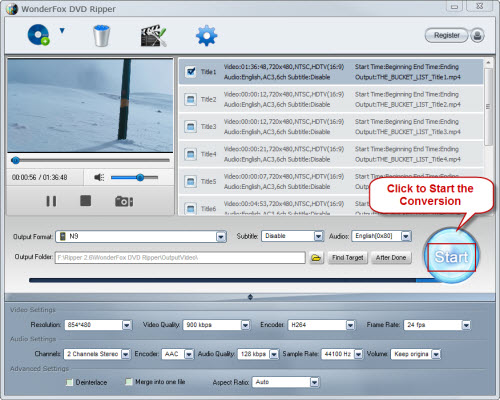Stop the video preview playback
This screenshot has width=500, height=400.
tap(85, 201)
